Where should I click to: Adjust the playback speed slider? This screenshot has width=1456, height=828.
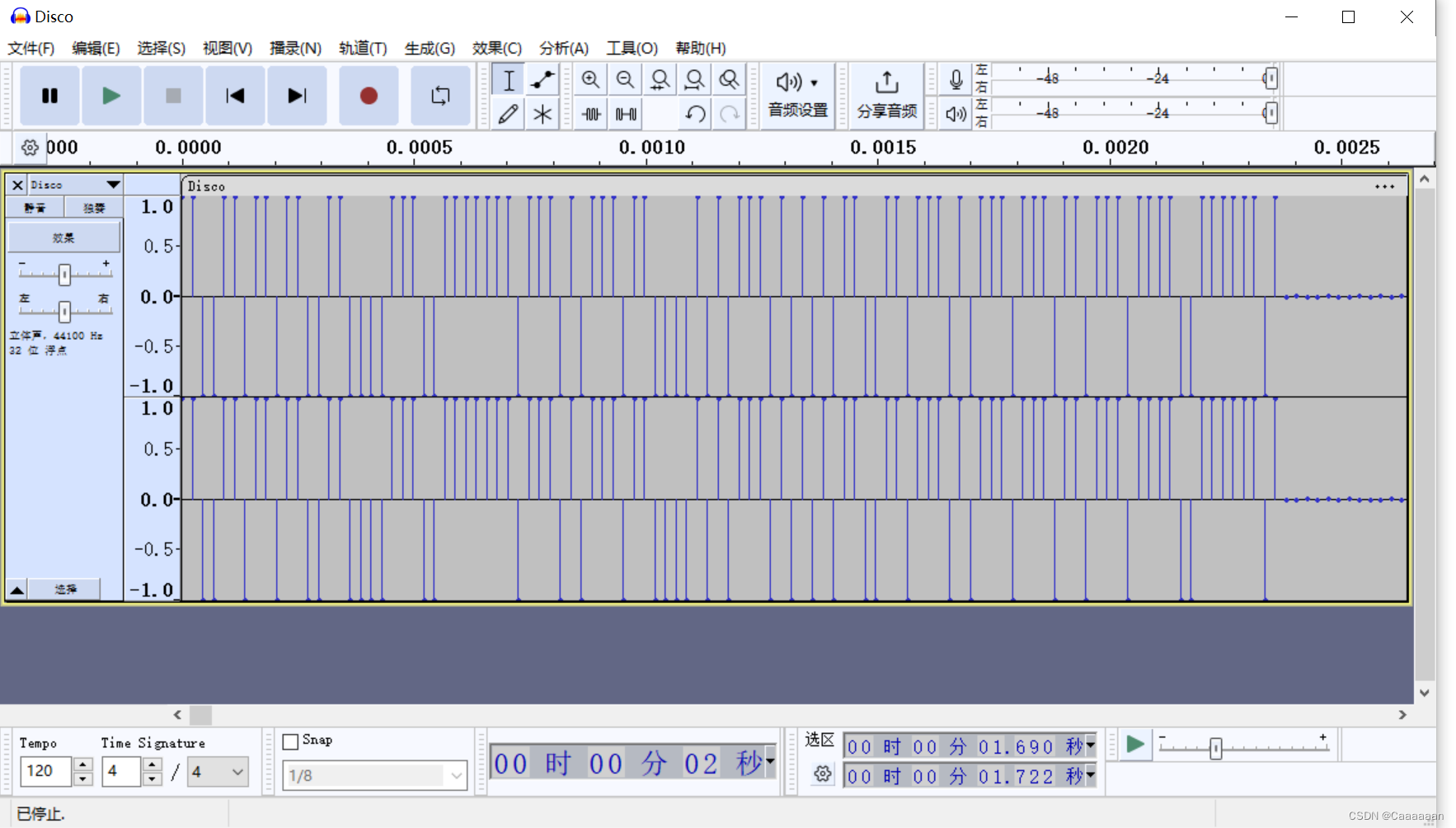(x=1215, y=748)
